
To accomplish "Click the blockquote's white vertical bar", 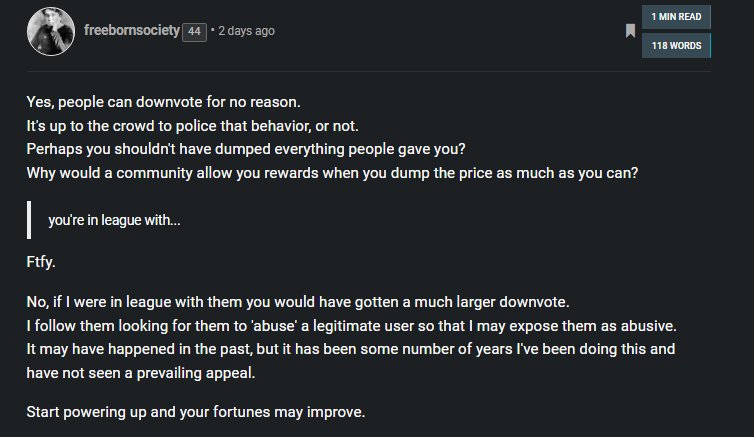I will (29, 220).
